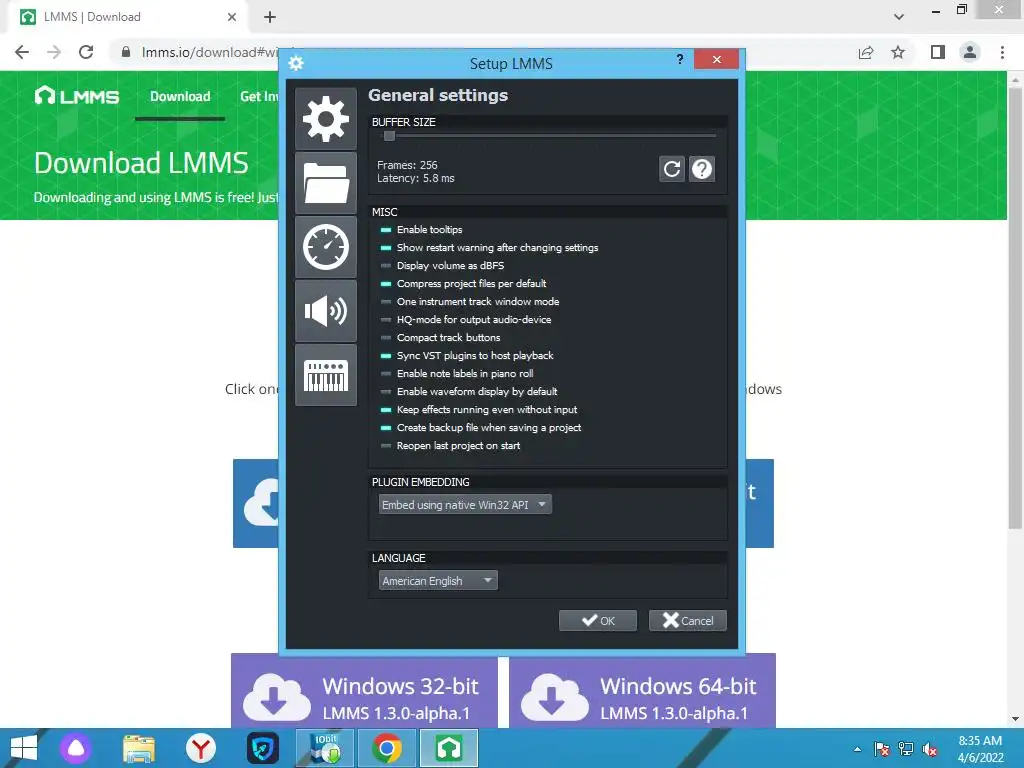The width and height of the screenshot is (1024, 768).
Task: Open a new Chrome tab
Action: [x=270, y=17]
